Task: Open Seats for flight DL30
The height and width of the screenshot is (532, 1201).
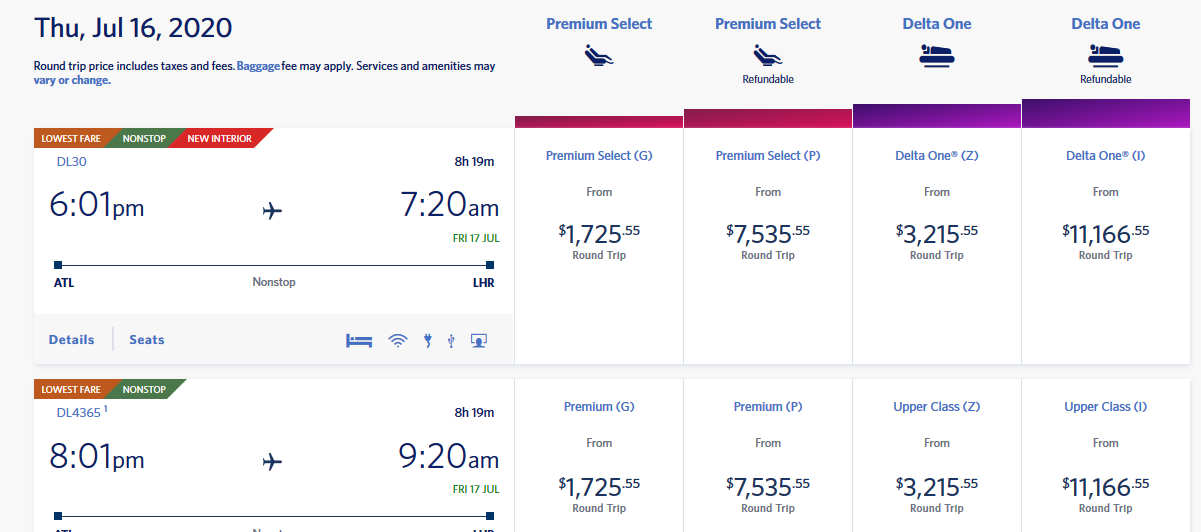Action: click(147, 340)
